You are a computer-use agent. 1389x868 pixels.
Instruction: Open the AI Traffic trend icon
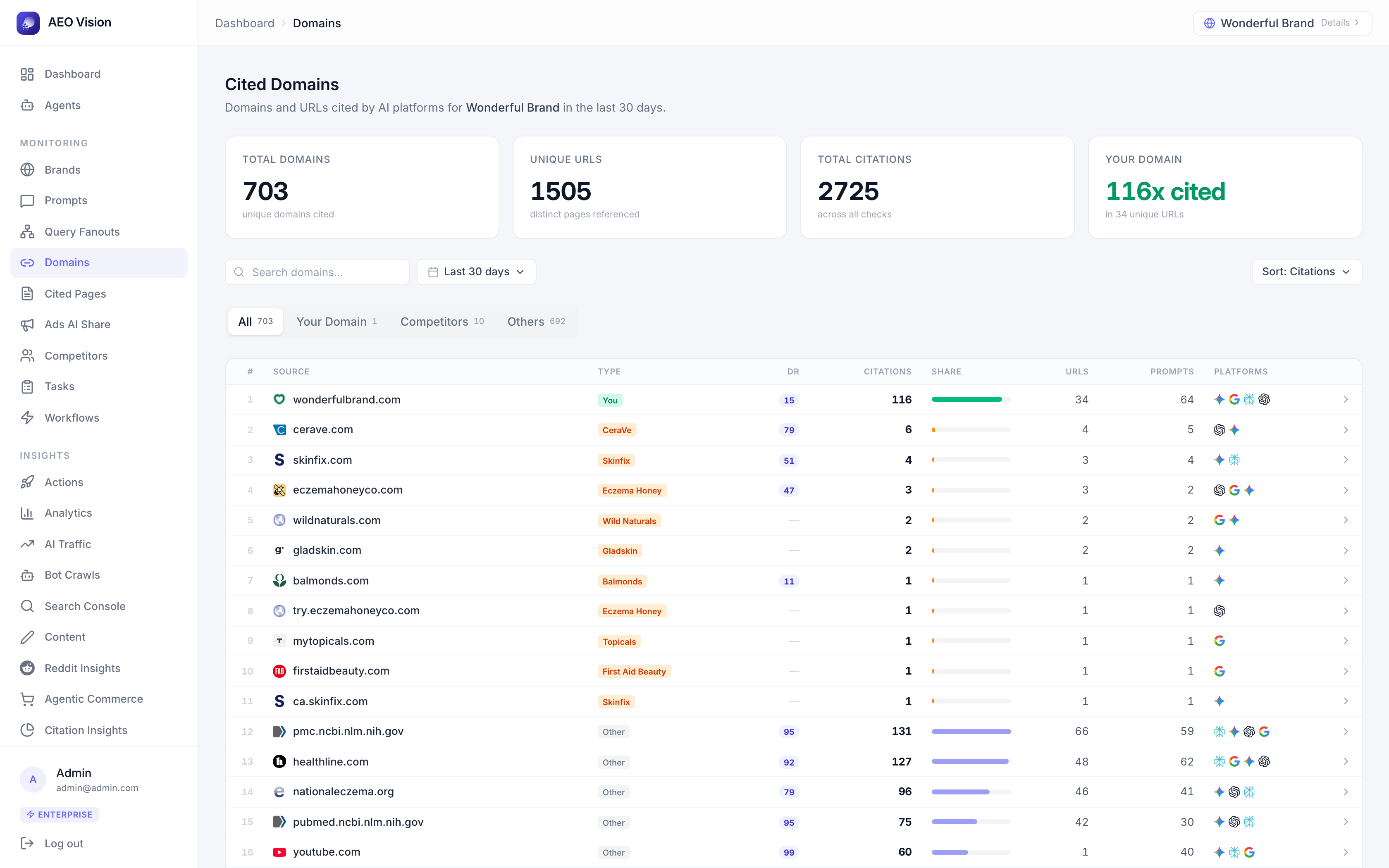tap(27, 544)
